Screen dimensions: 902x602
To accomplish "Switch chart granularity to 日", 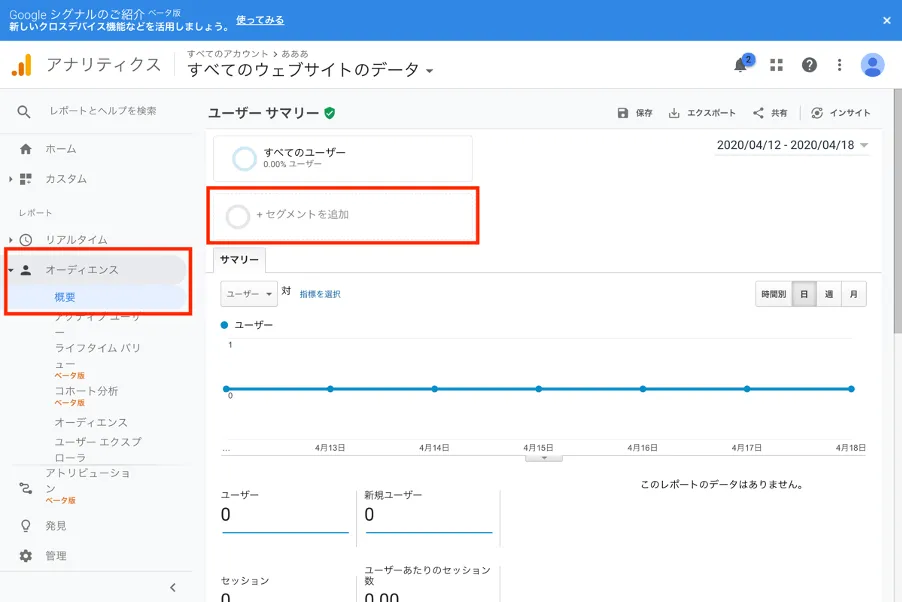I will pyautogui.click(x=804, y=294).
